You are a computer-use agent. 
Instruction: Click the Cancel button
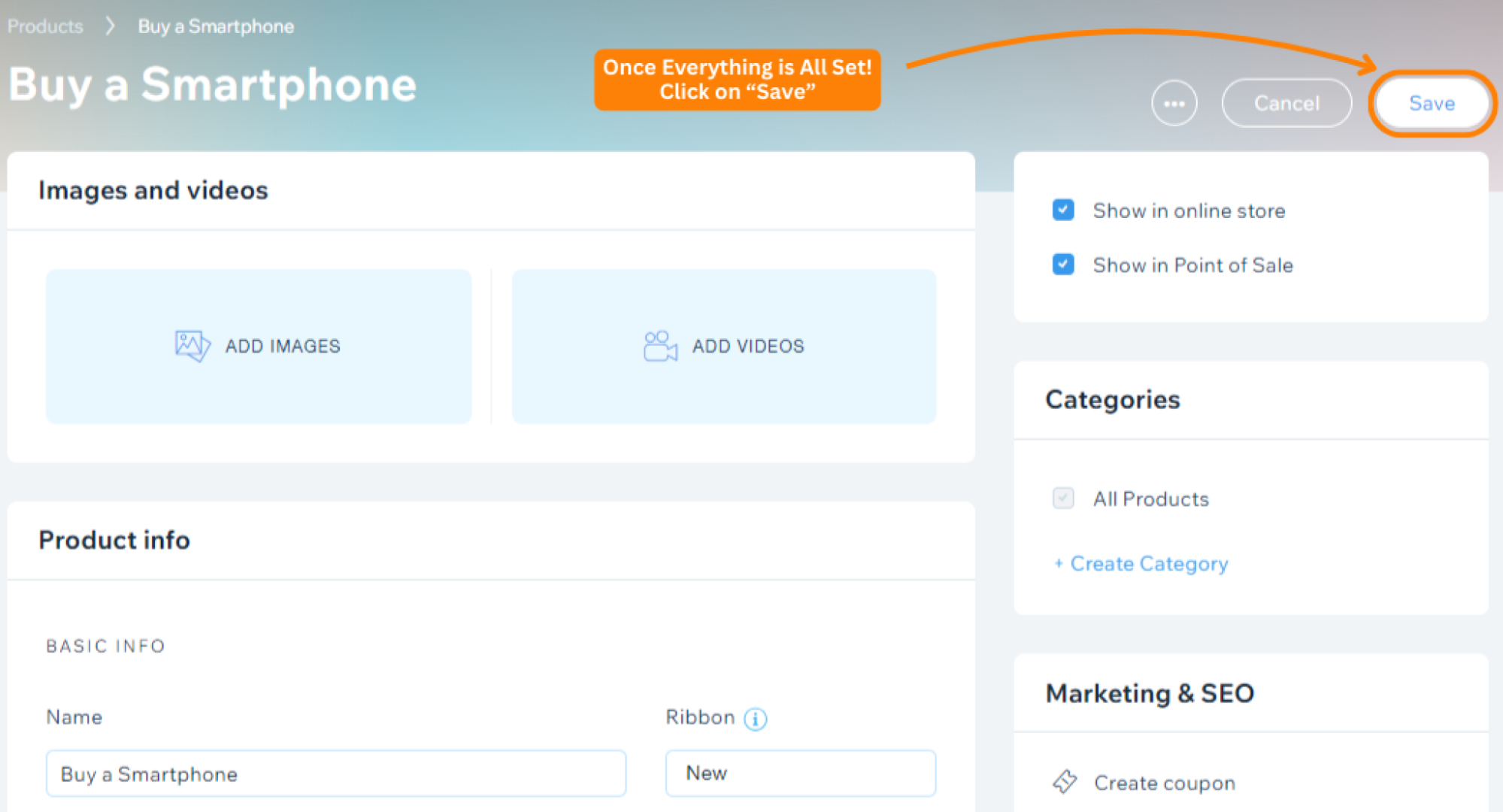coord(1286,104)
